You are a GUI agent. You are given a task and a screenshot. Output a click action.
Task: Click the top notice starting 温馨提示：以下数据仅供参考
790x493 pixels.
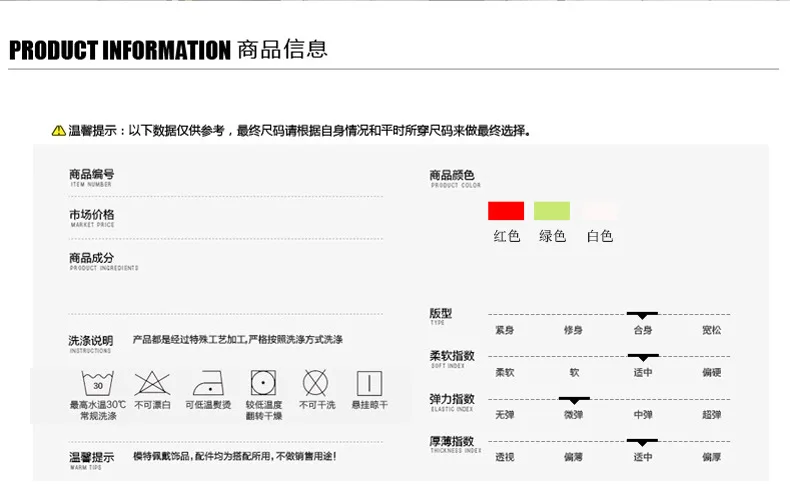tap(299, 131)
